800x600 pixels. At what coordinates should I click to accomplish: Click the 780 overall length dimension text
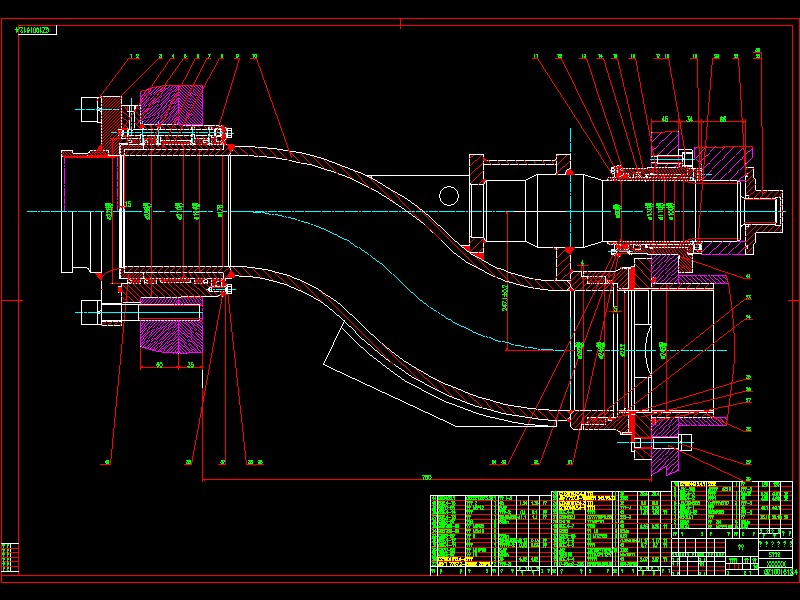pos(425,477)
